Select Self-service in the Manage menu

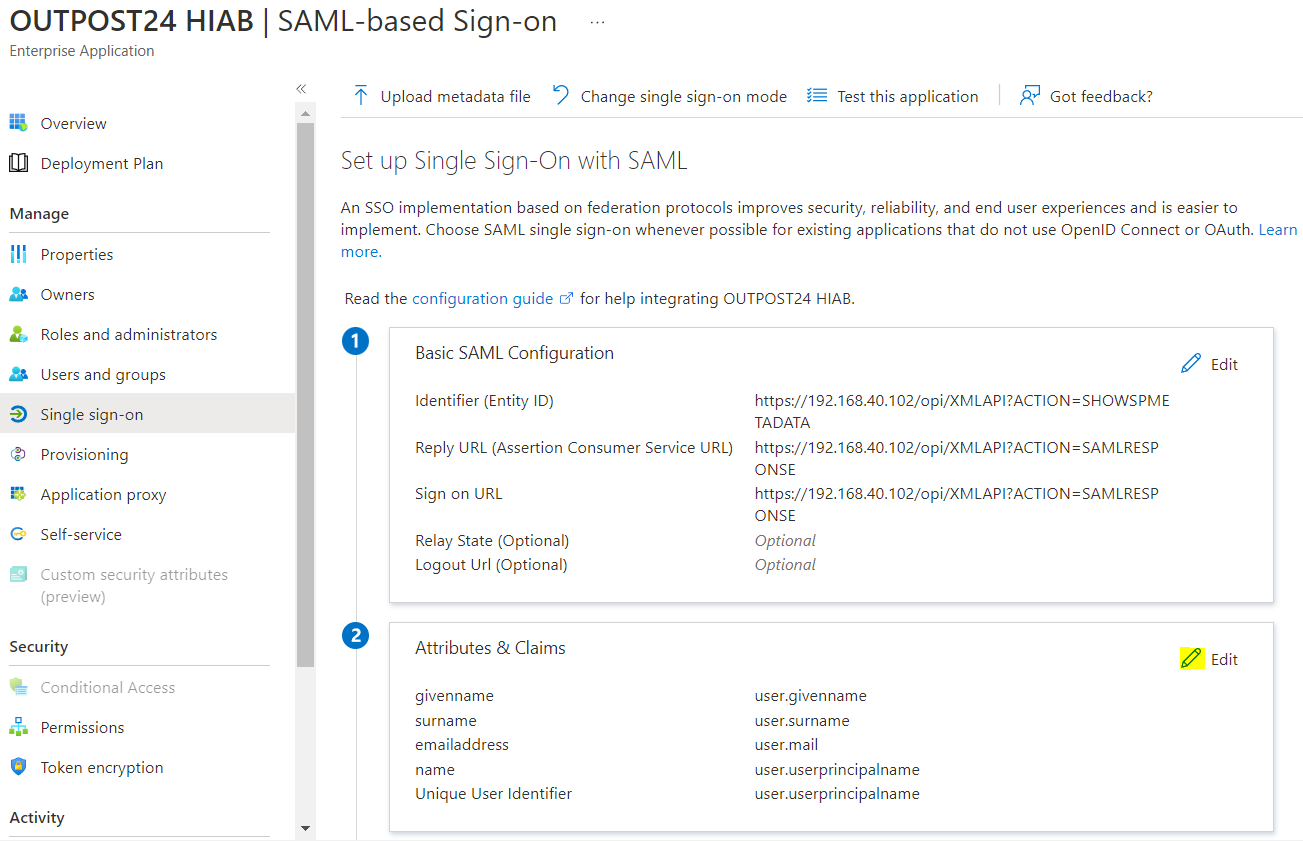pyautogui.click(x=81, y=534)
